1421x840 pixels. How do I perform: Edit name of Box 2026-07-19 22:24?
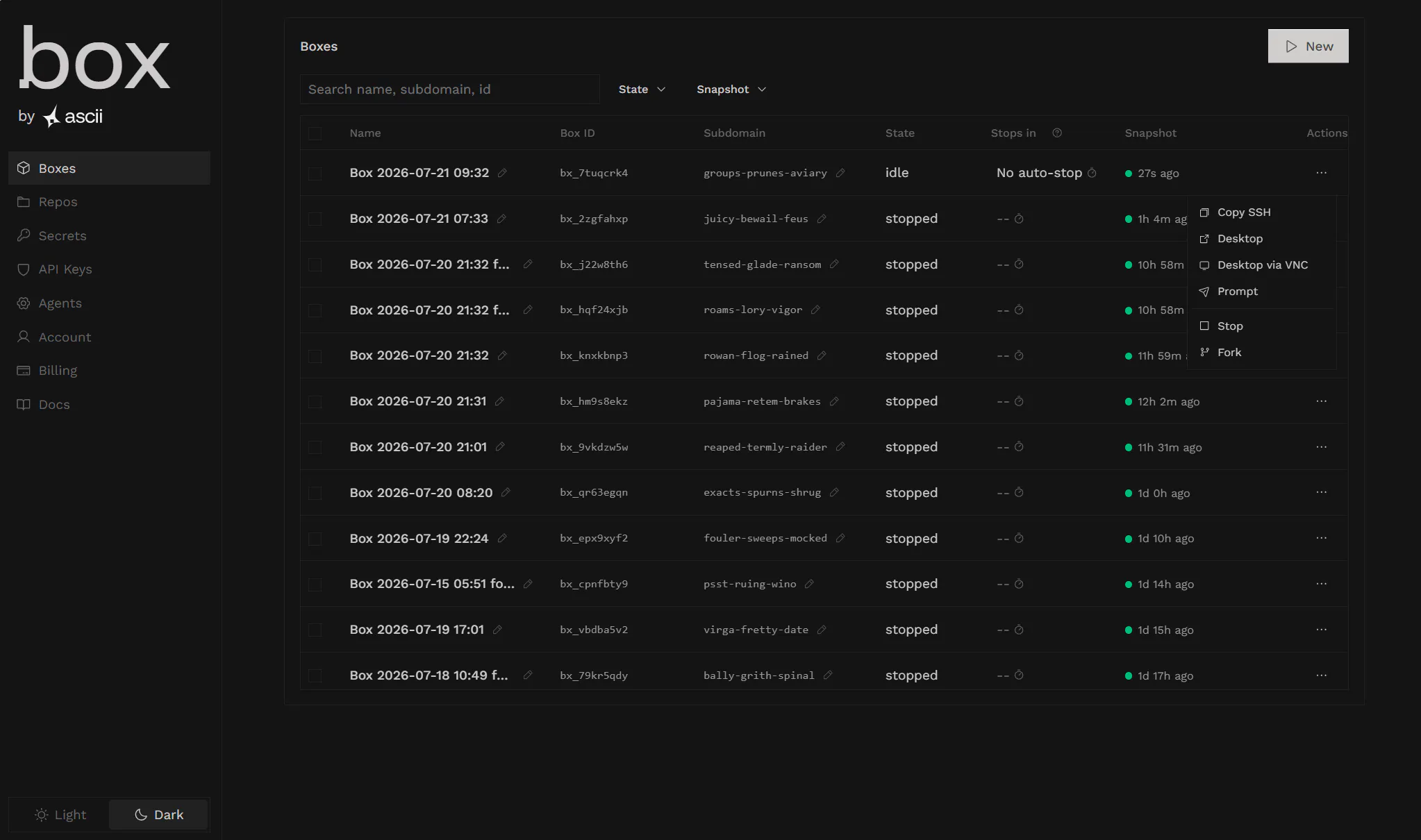tap(502, 538)
